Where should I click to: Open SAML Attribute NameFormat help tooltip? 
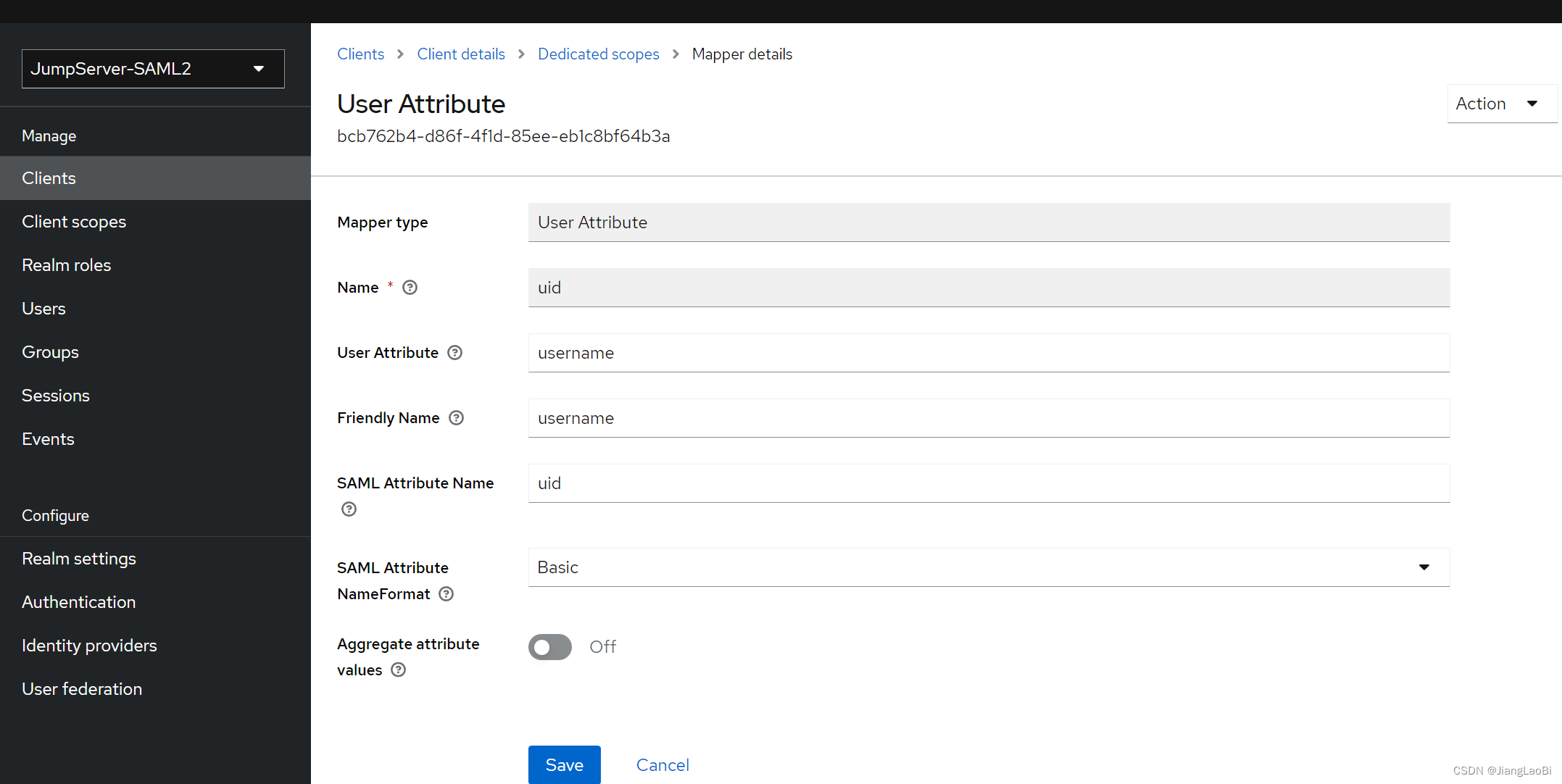point(446,593)
